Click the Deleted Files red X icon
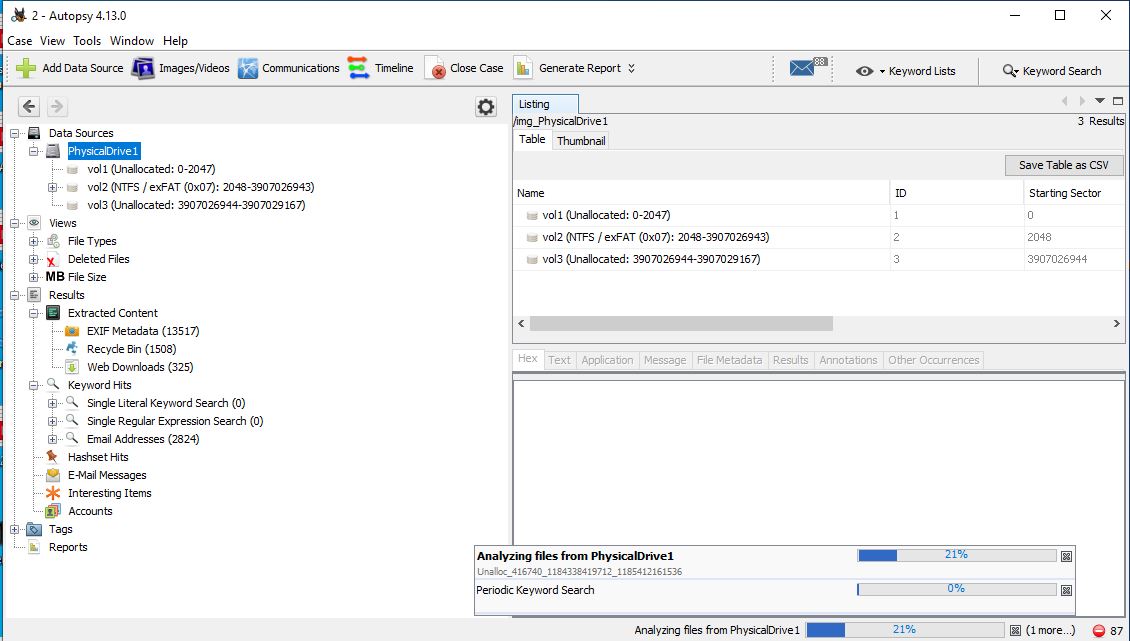Image resolution: width=1130 pixels, height=641 pixels. [53, 259]
